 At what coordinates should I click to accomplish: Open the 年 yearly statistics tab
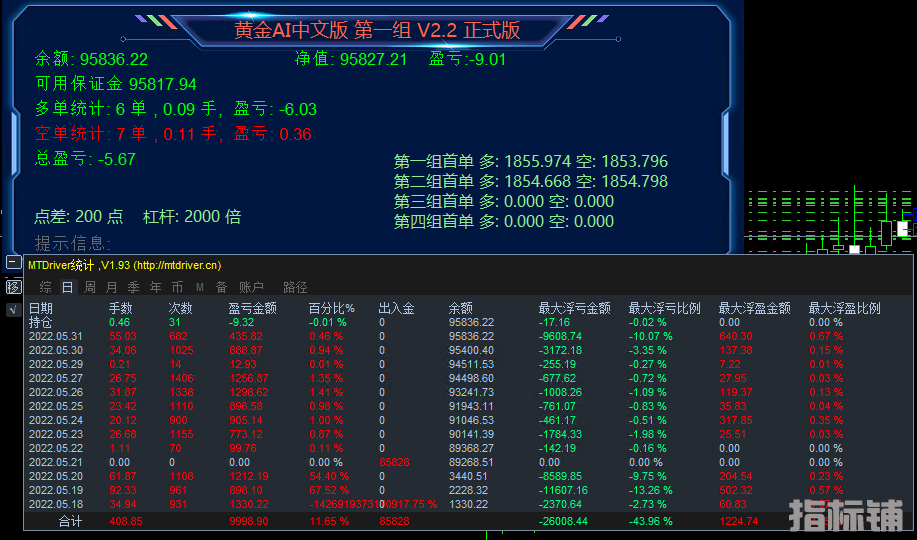[155, 287]
